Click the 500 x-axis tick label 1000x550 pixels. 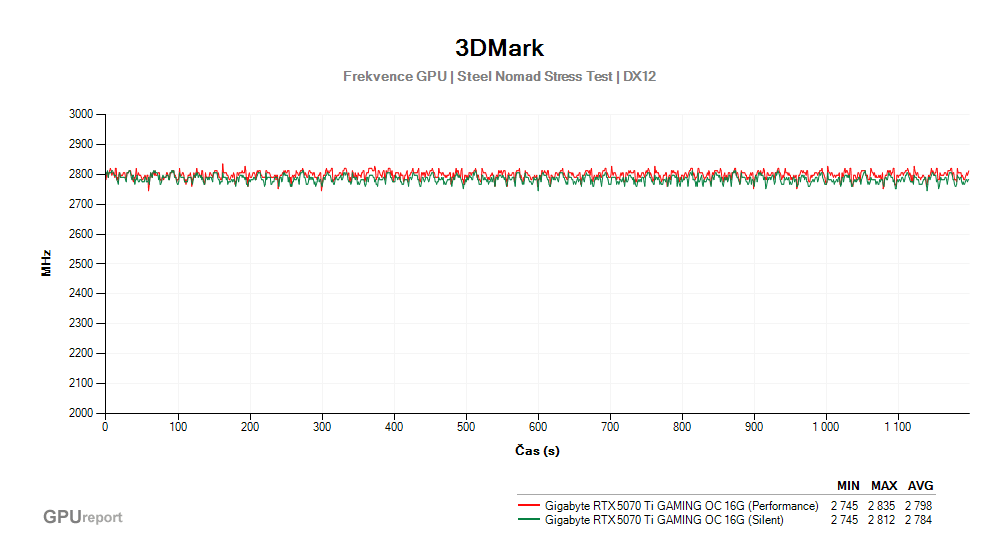point(466,427)
